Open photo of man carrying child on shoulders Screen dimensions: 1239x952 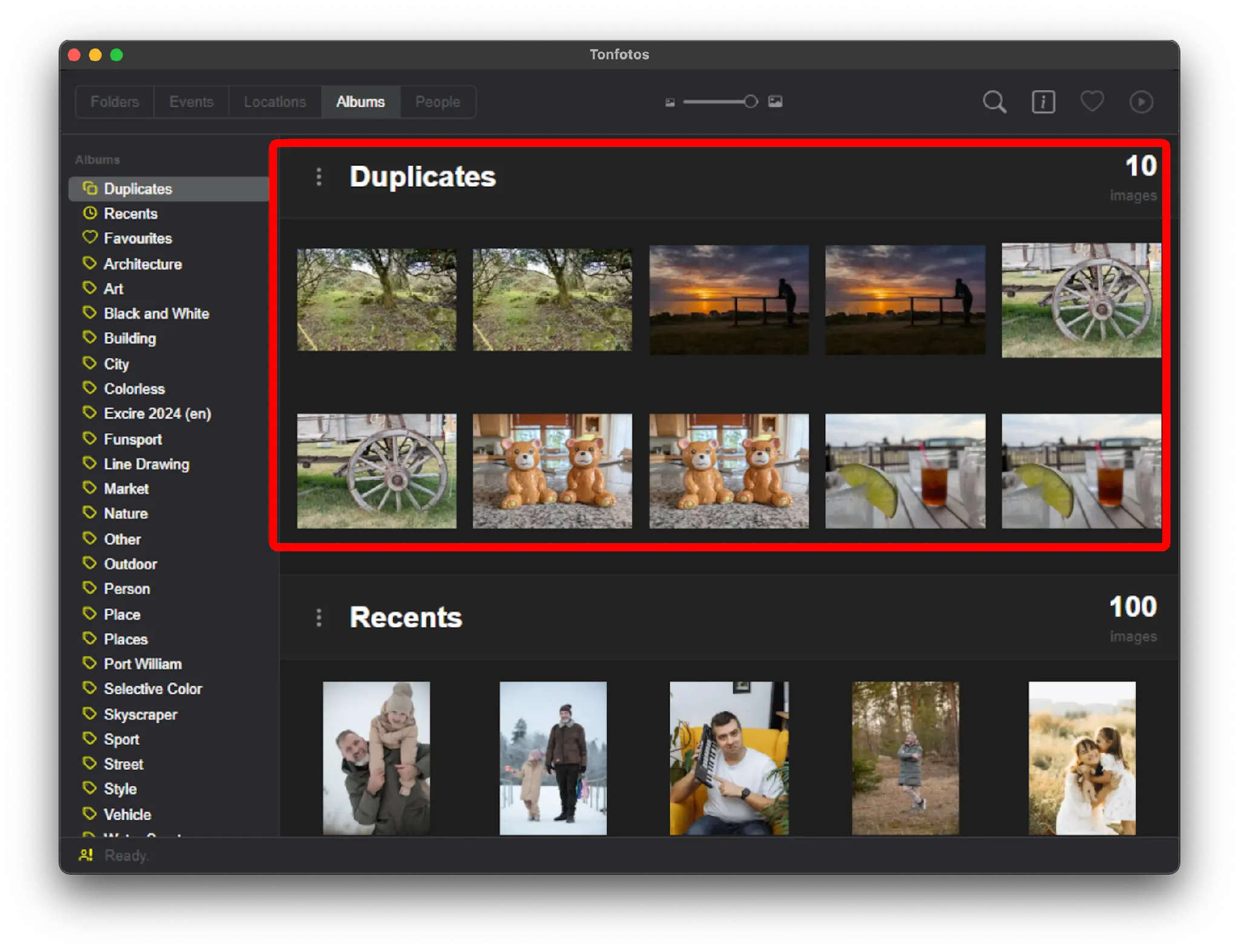376,758
